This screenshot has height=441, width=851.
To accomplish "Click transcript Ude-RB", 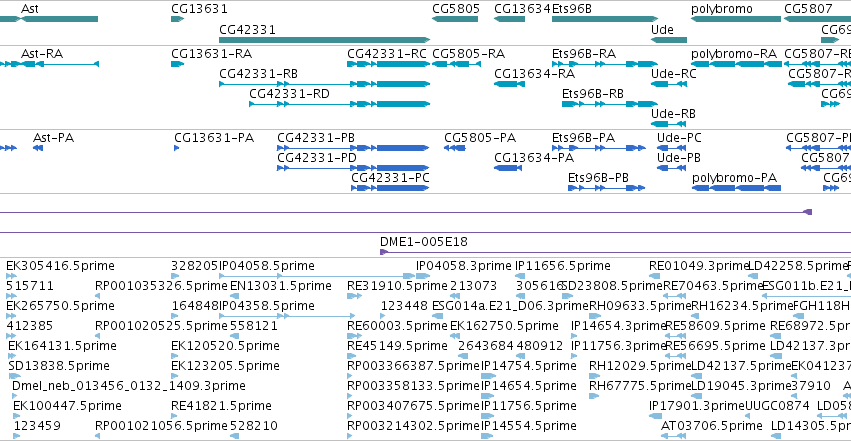I will click(674, 114).
